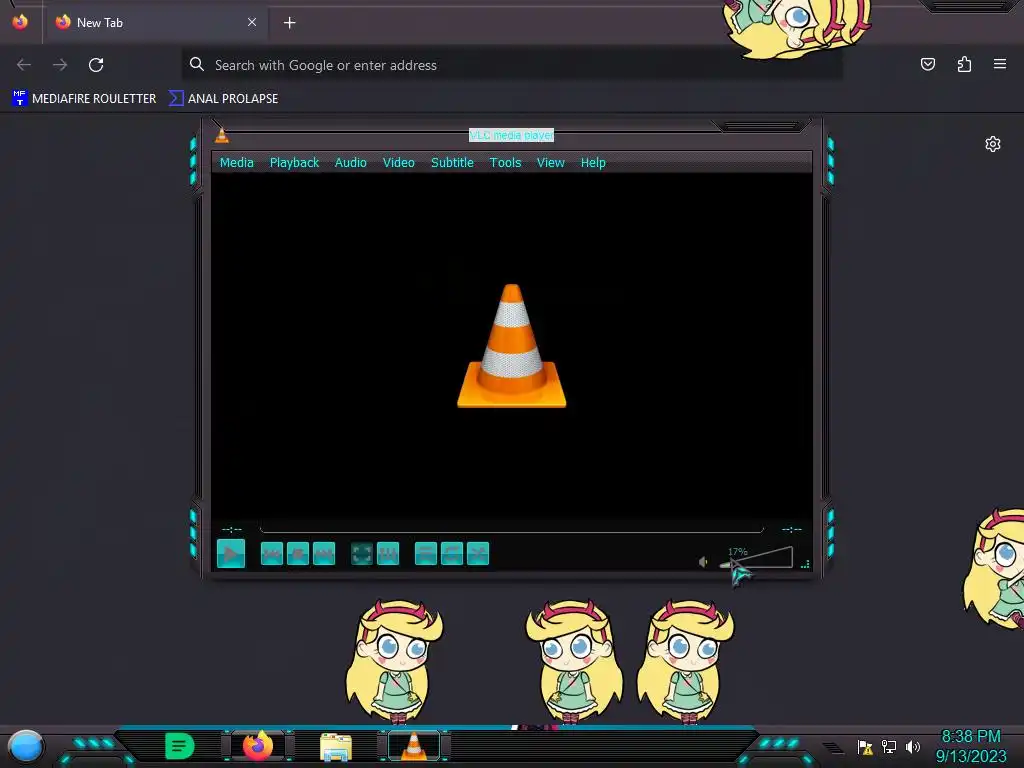Viewport: 1024px width, 768px height.
Task: Mute audio via VLC speaker icon
Action: tap(703, 562)
